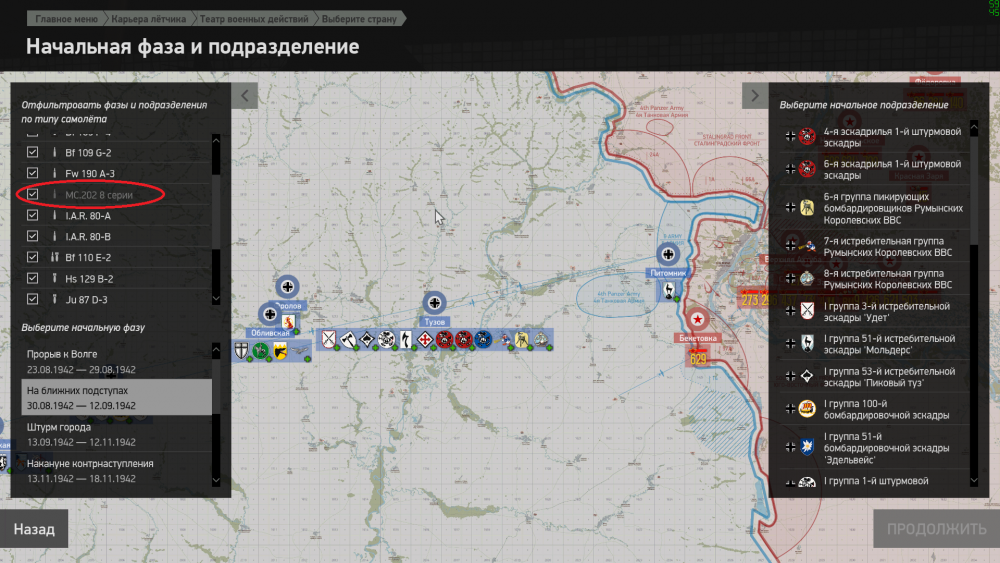Uncheck the I.A.R. 80-A aircraft filter
This screenshot has height=563, width=1000.
[x=33, y=215]
